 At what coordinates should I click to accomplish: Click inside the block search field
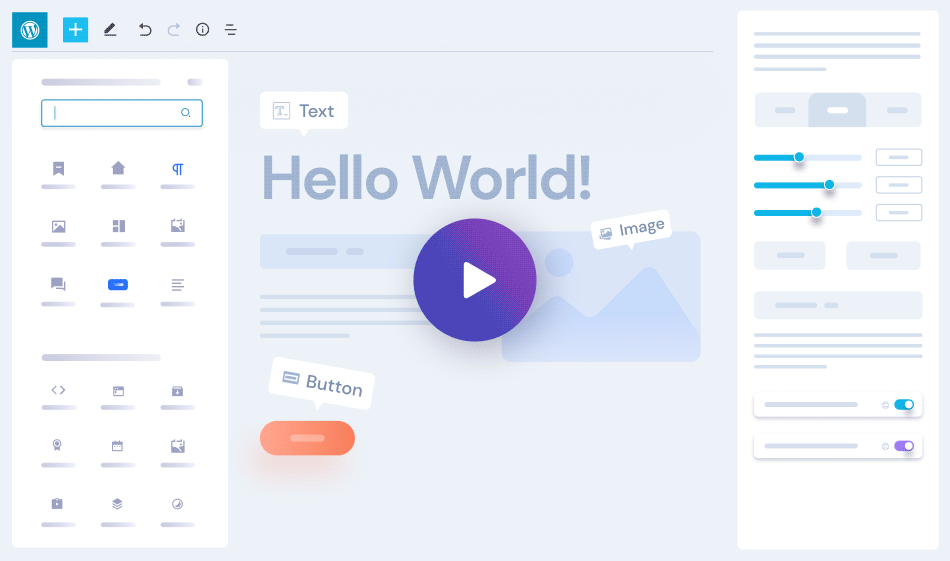point(122,113)
